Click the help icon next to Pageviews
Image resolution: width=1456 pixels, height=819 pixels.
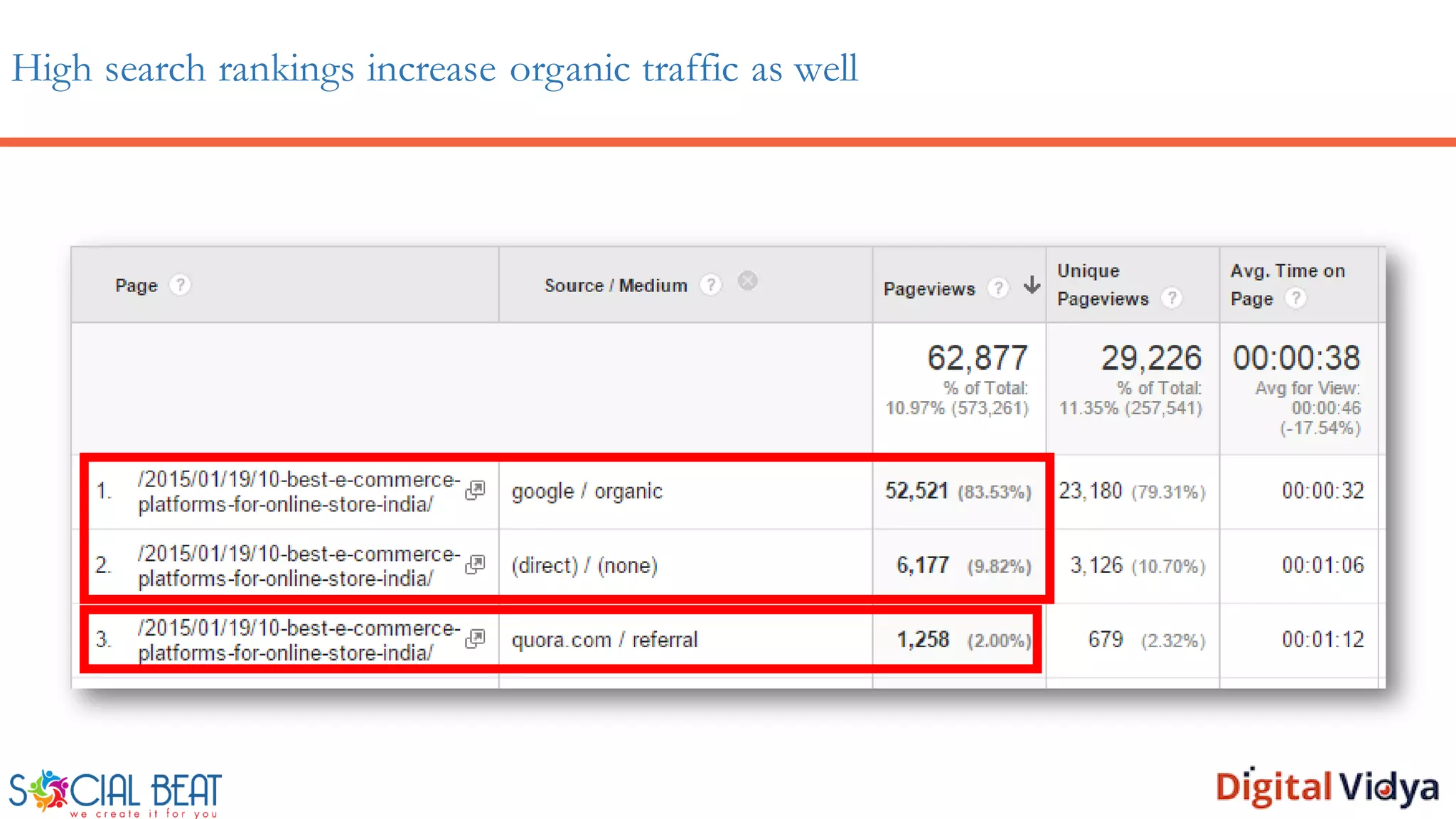point(998,288)
